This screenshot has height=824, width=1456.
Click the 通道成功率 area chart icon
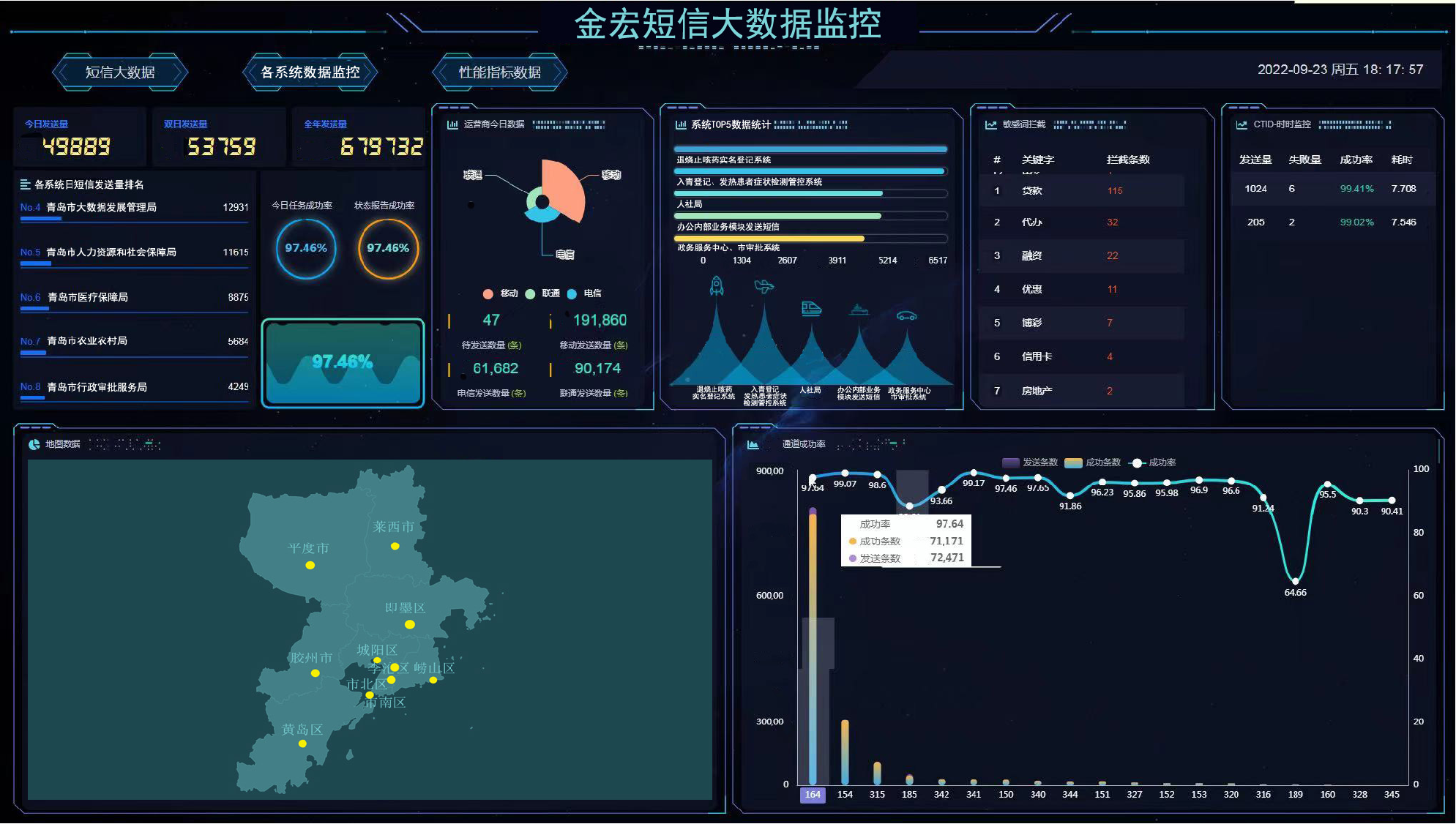click(753, 444)
